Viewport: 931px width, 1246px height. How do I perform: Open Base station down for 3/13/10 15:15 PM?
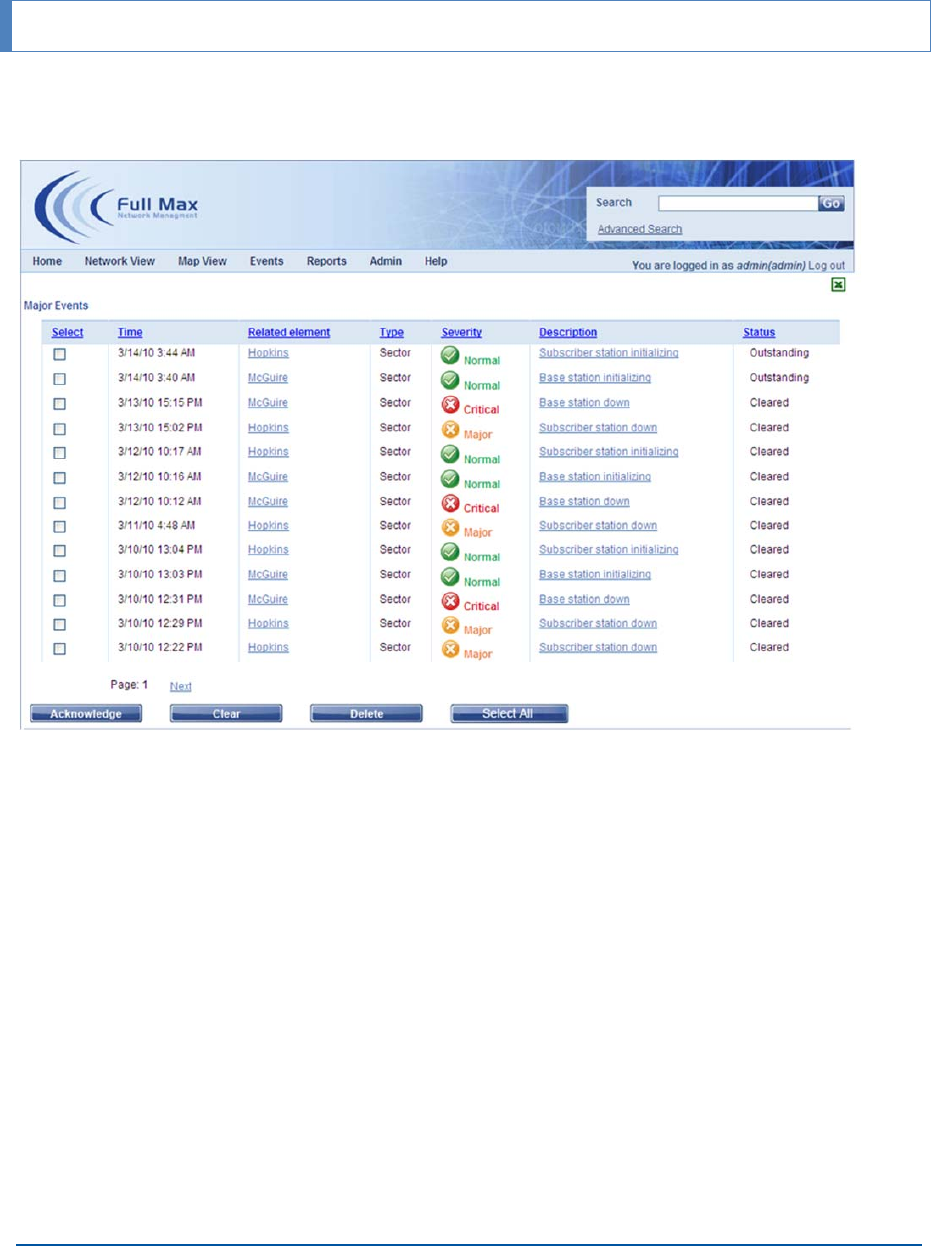click(x=584, y=403)
